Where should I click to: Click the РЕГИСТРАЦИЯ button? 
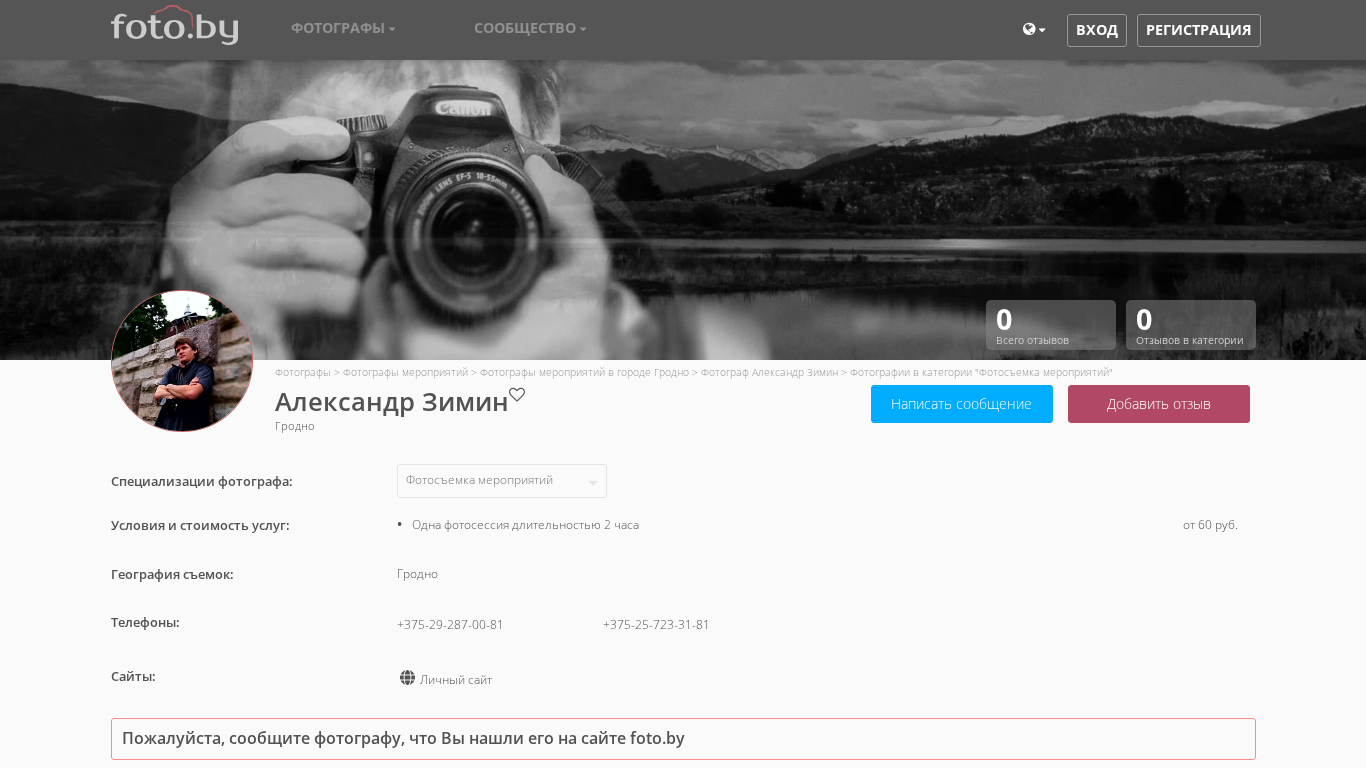tap(1199, 30)
